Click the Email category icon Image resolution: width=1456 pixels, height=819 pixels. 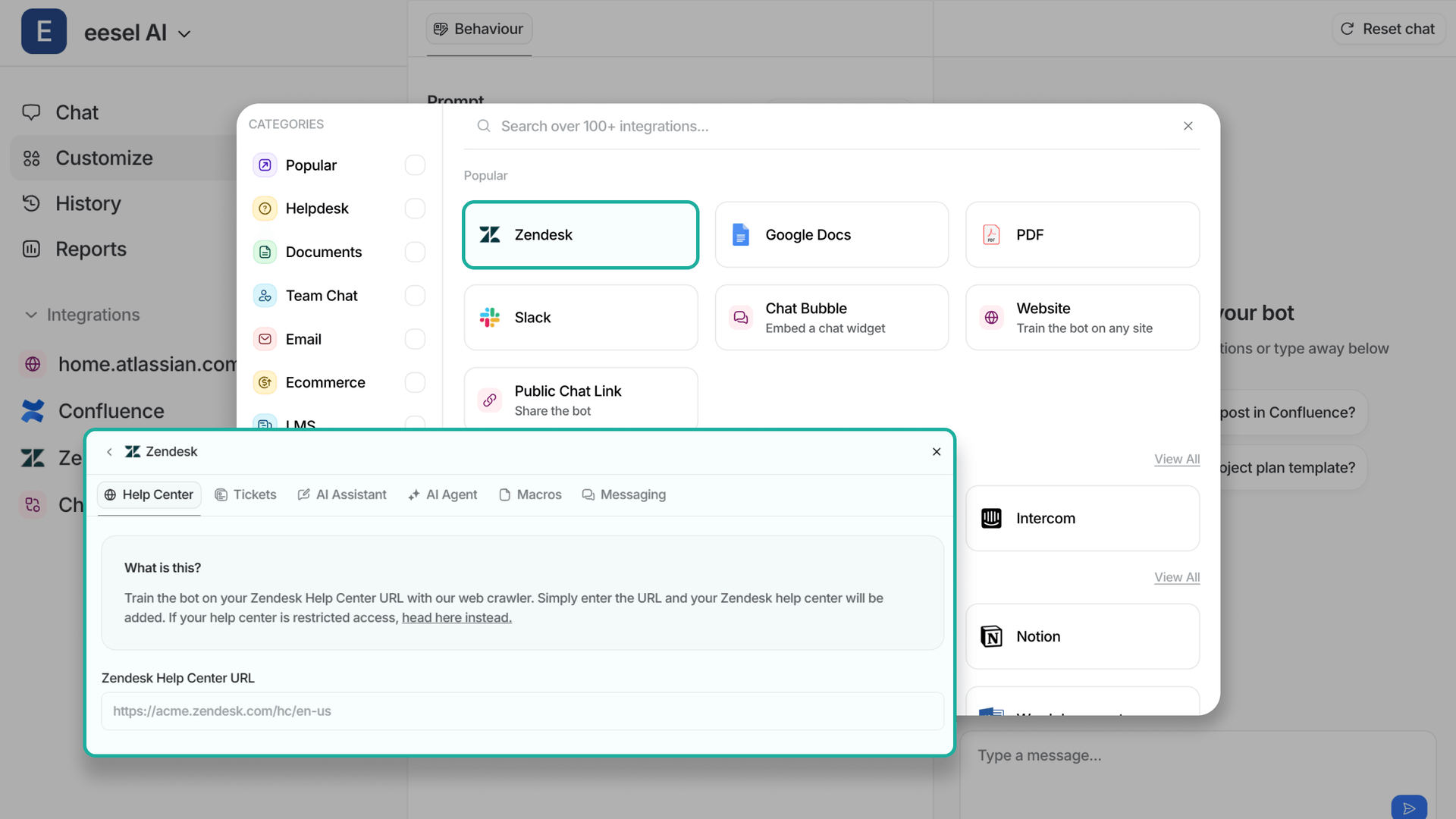click(x=265, y=339)
